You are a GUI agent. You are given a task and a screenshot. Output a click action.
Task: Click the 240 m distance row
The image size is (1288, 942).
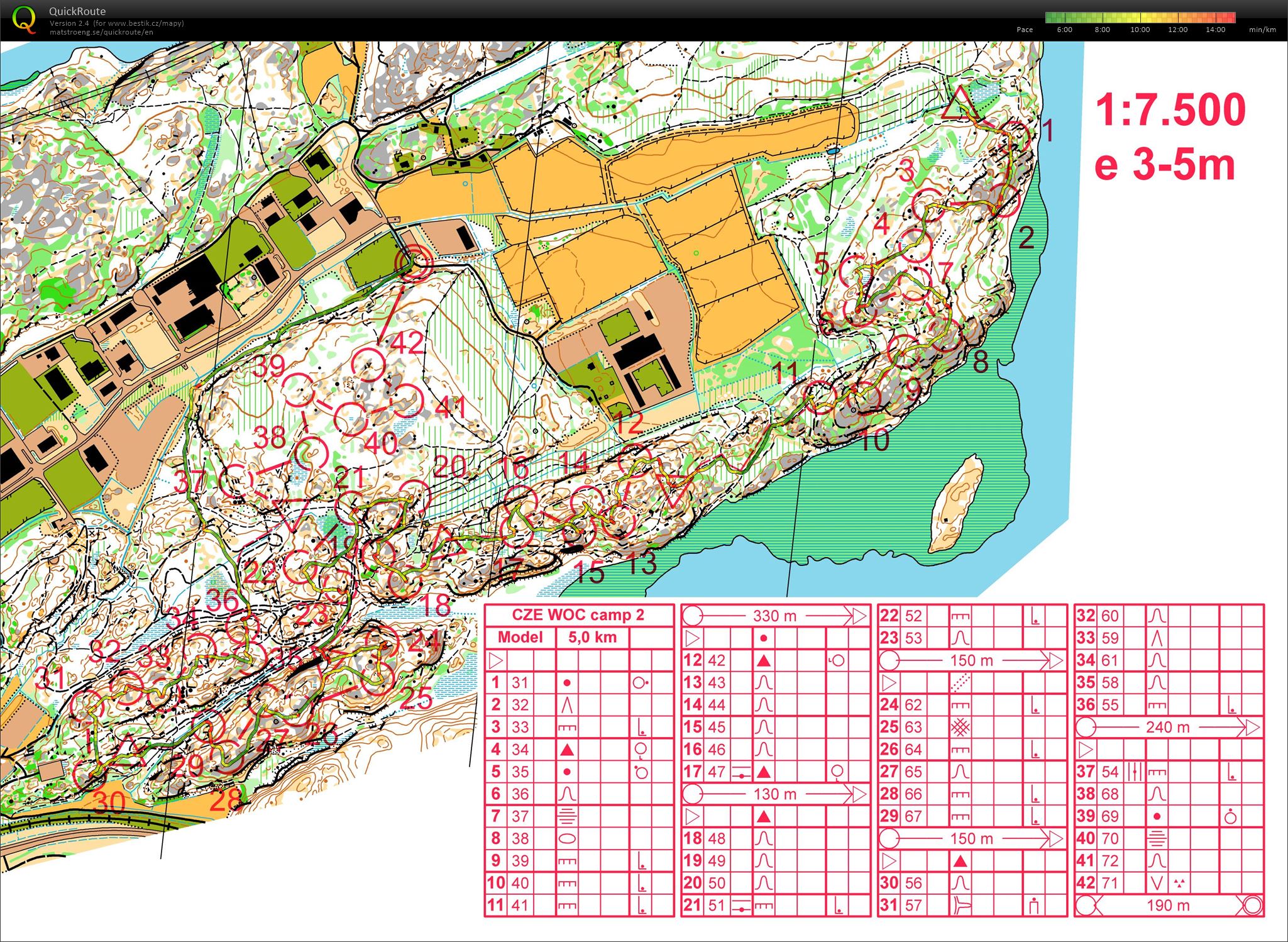click(x=1168, y=728)
